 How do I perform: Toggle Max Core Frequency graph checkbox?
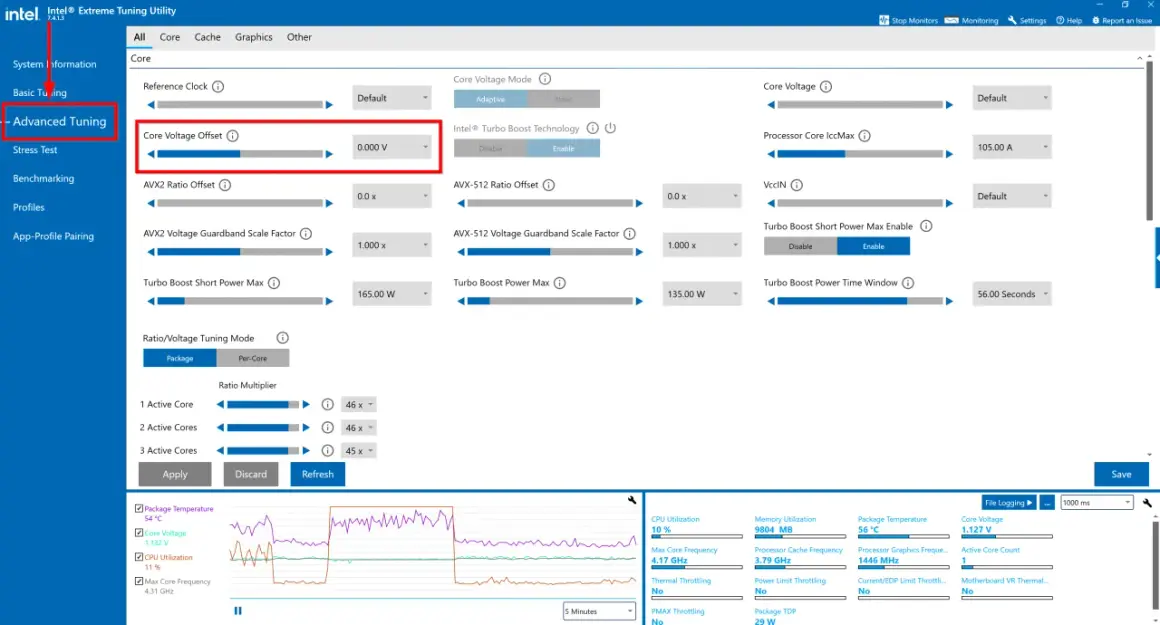139,581
